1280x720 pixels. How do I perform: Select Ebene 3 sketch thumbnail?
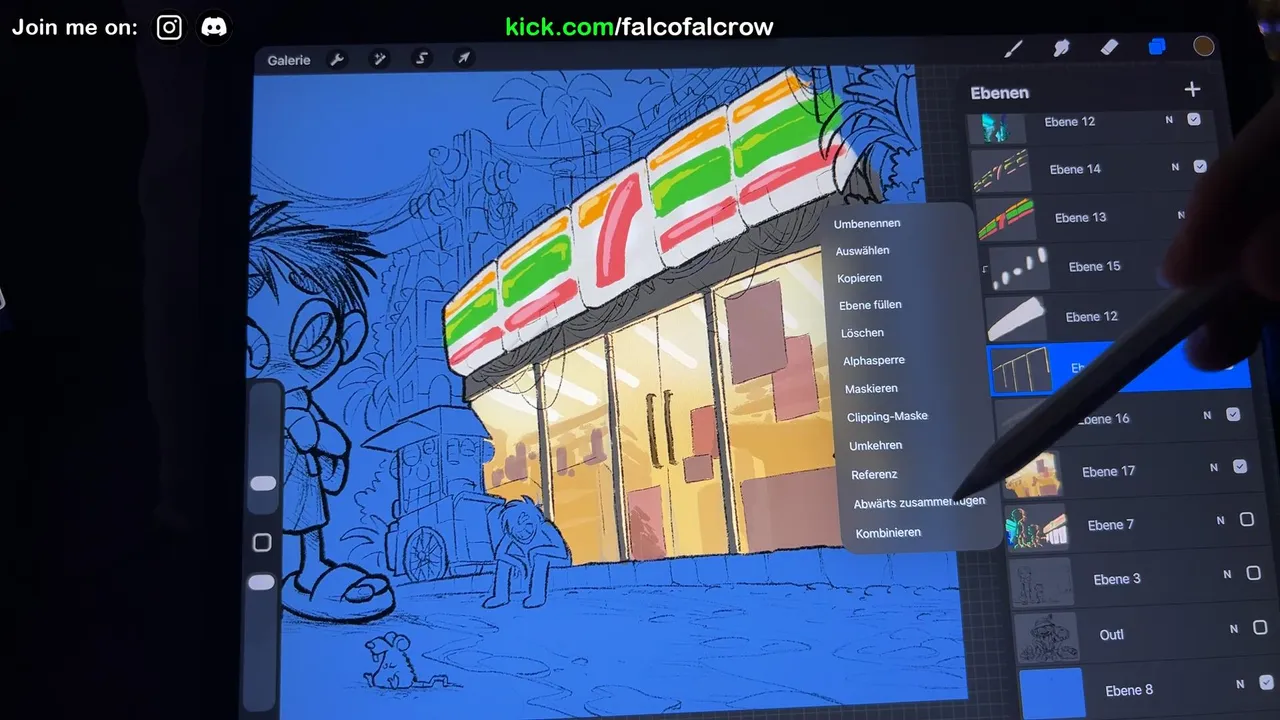1043,581
